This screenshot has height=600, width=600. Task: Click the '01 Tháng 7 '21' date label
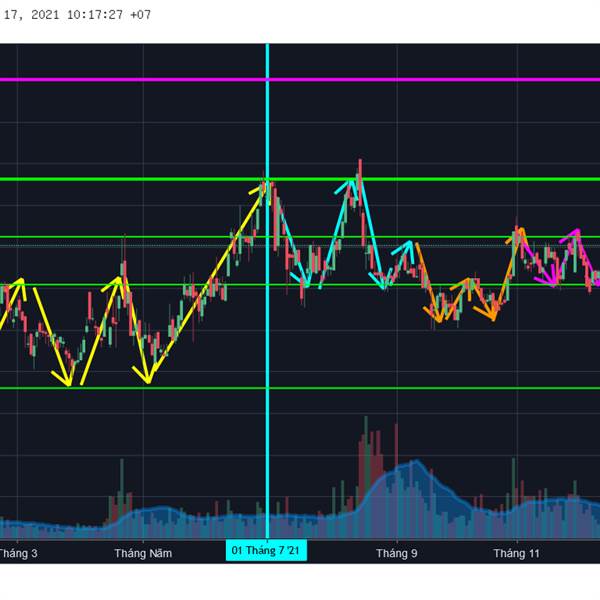click(266, 551)
